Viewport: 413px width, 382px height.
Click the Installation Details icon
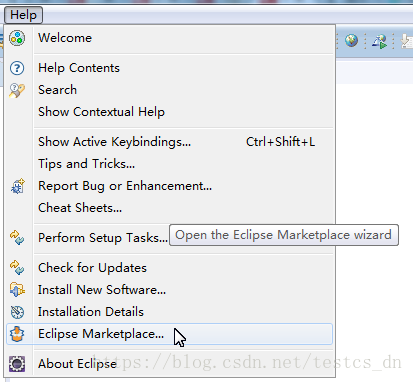[x=17, y=312]
